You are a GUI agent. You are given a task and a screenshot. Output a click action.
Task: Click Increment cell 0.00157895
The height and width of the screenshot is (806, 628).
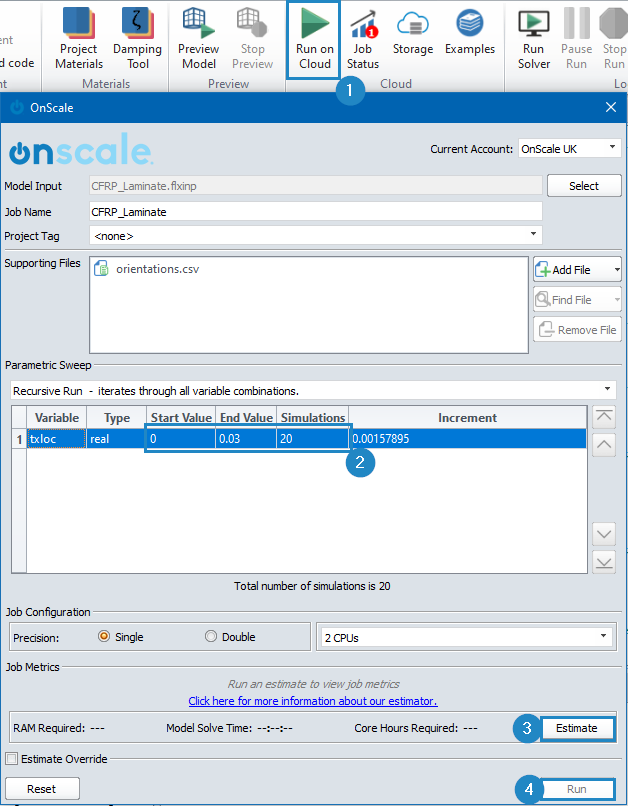(468, 438)
